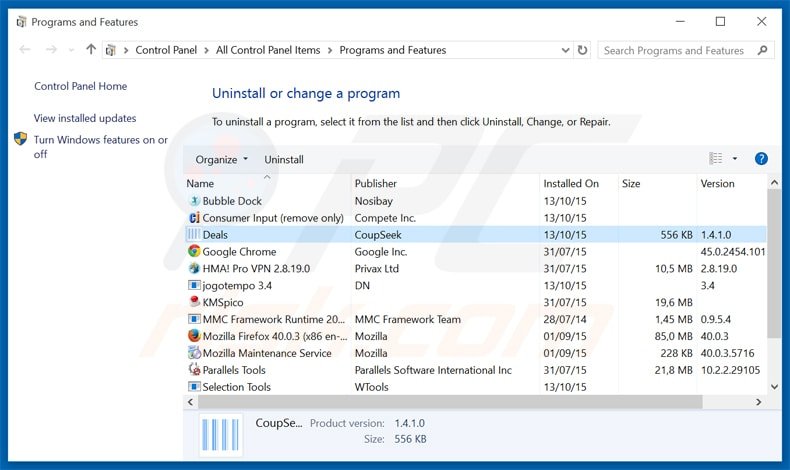Click the CoupSeek publisher cell
The image size is (790, 470).
[x=378, y=235]
